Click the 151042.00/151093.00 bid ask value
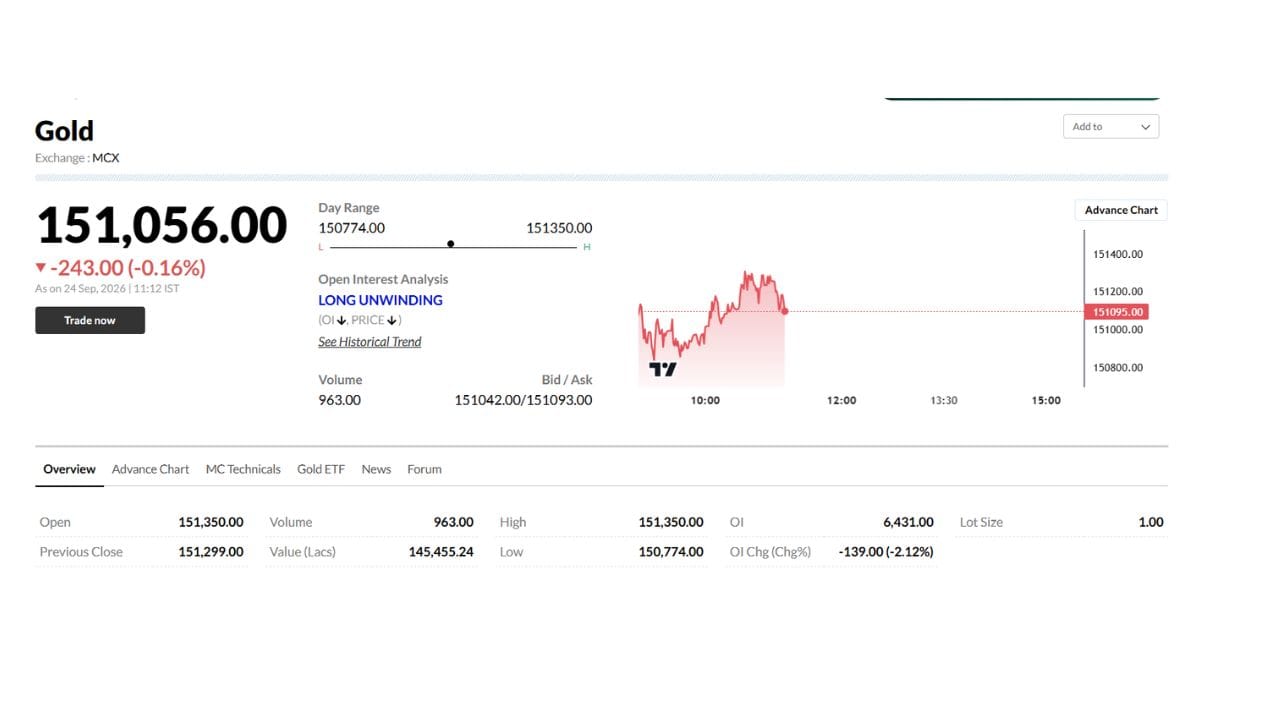The image size is (1280, 720). tap(523, 400)
